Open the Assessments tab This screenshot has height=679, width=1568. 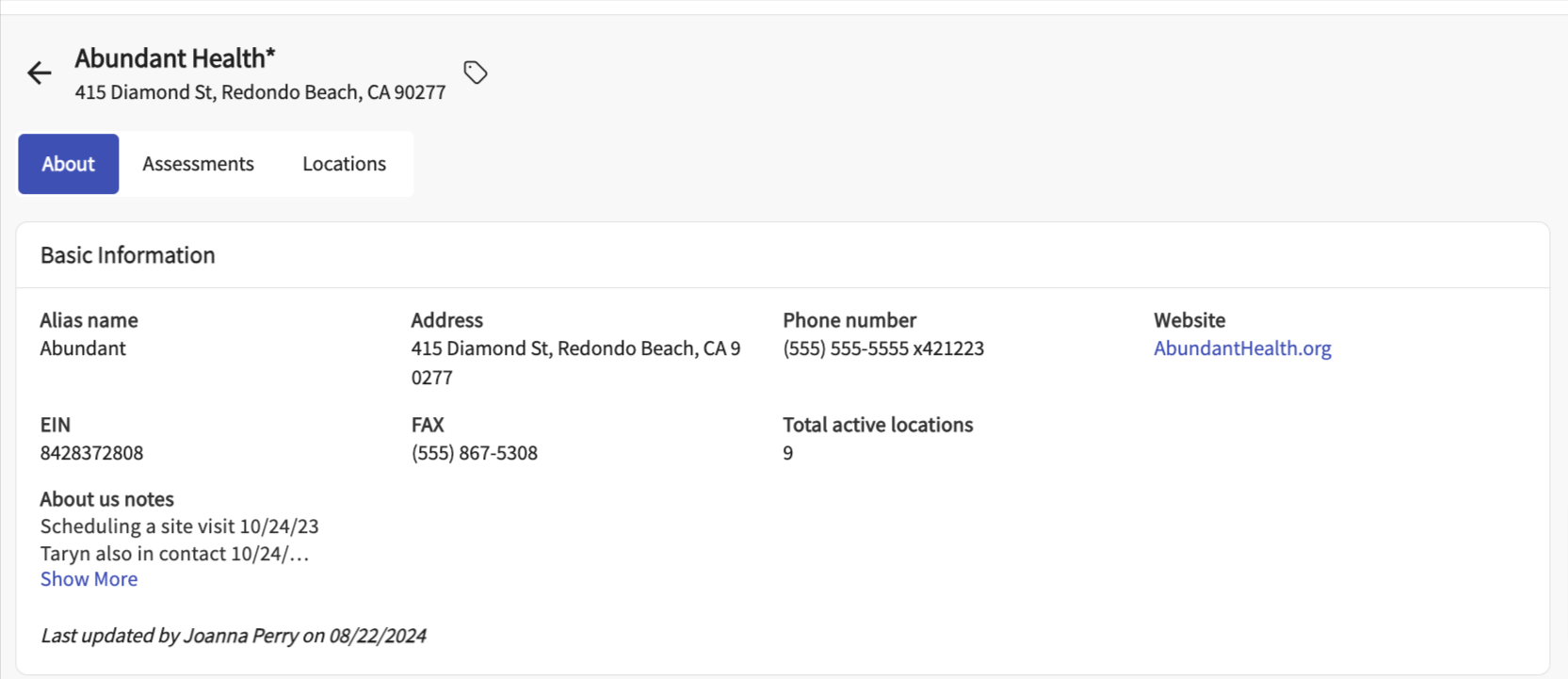pyautogui.click(x=198, y=164)
